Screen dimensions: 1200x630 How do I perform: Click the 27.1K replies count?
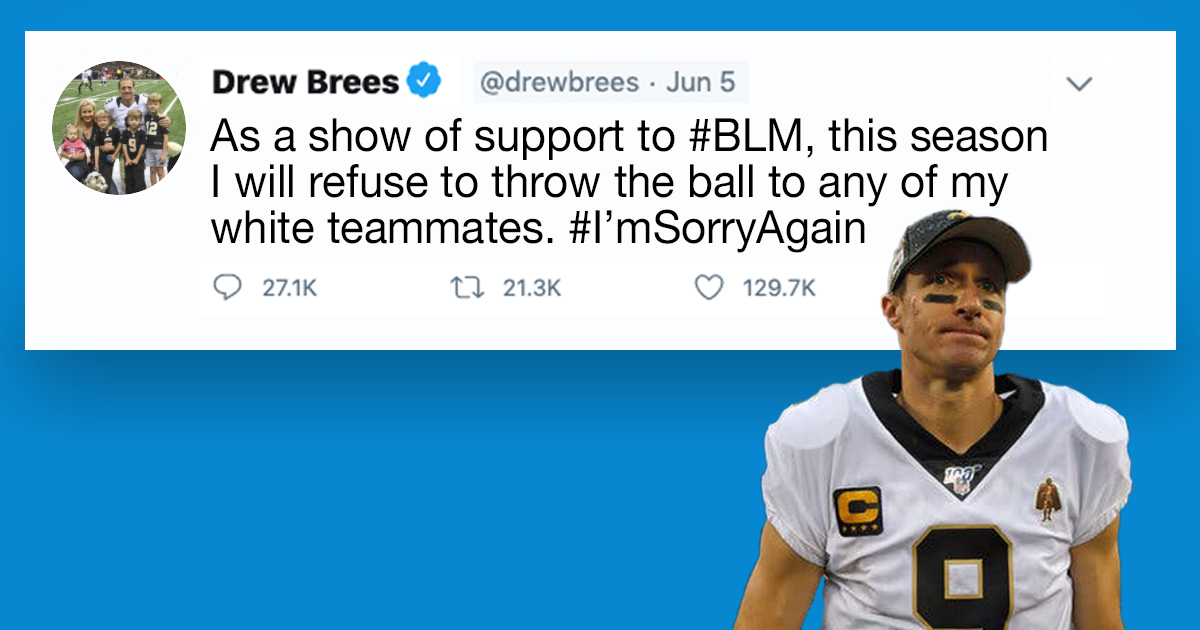pyautogui.click(x=289, y=289)
